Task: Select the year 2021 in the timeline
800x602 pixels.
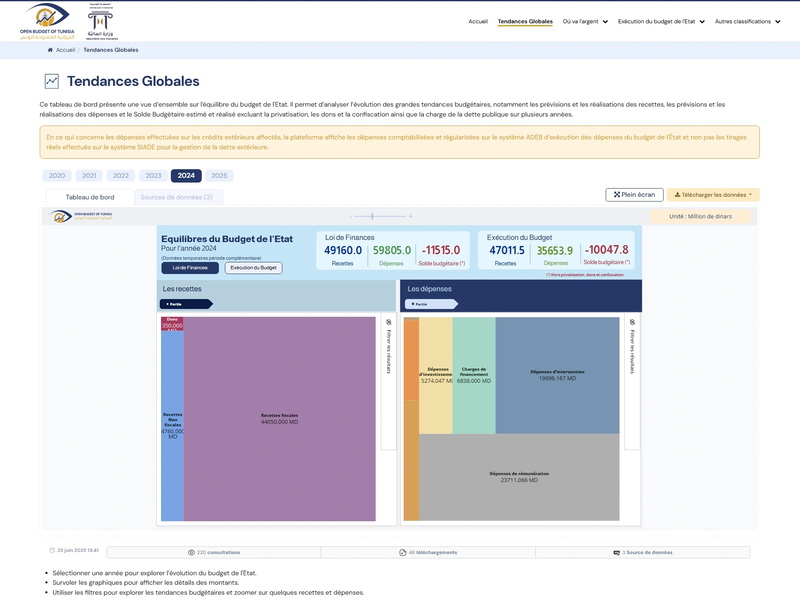Action: (89, 174)
